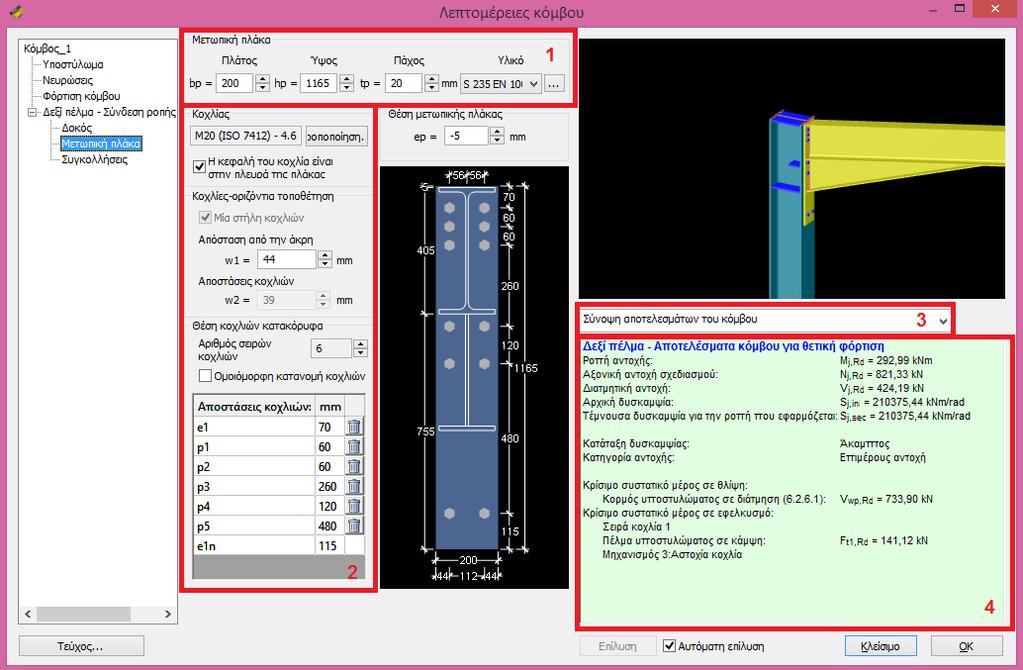Click the Vwp,Rd = 733,90 kN value

pos(886,500)
